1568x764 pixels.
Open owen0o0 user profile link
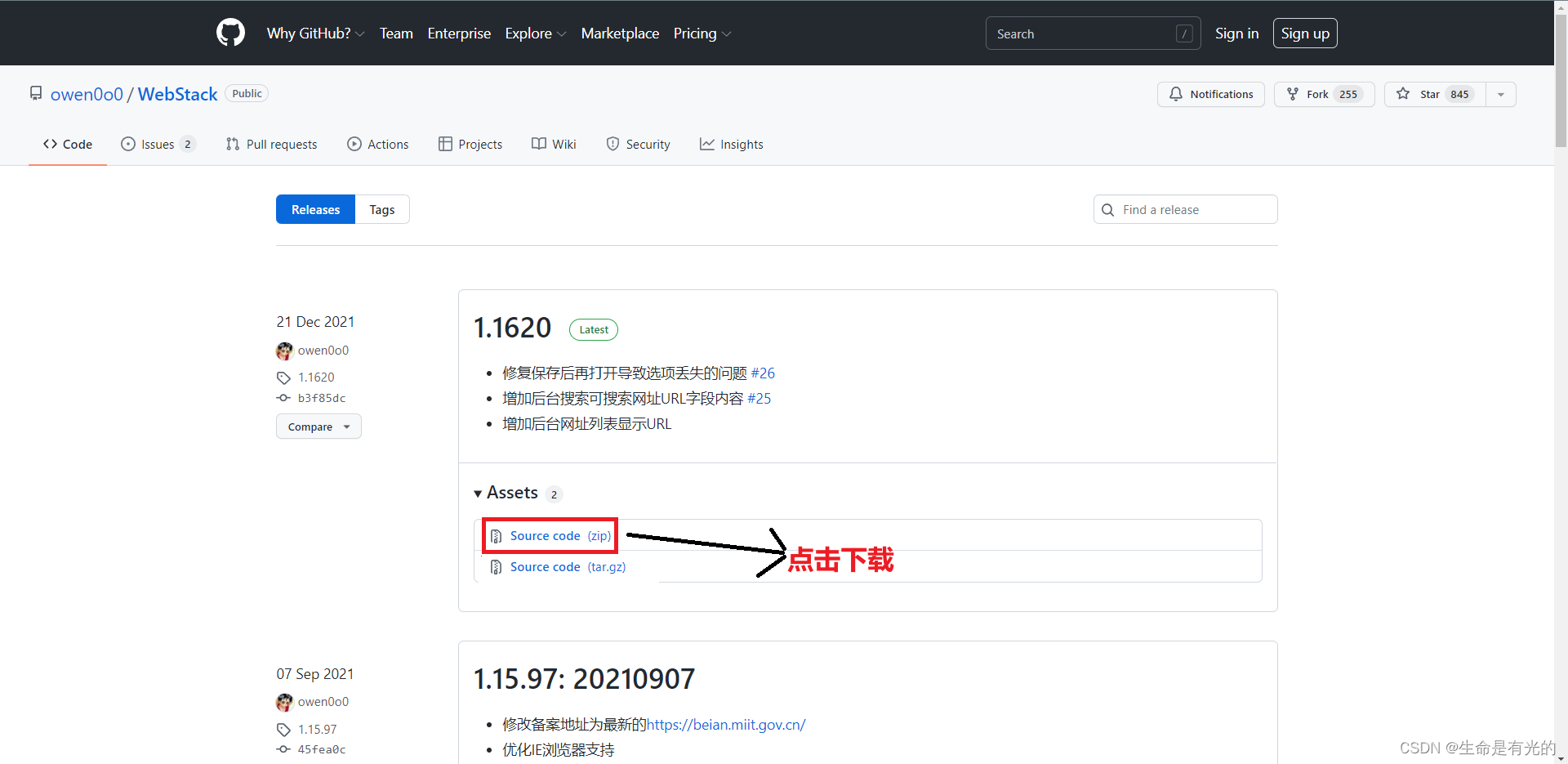pyautogui.click(x=87, y=94)
